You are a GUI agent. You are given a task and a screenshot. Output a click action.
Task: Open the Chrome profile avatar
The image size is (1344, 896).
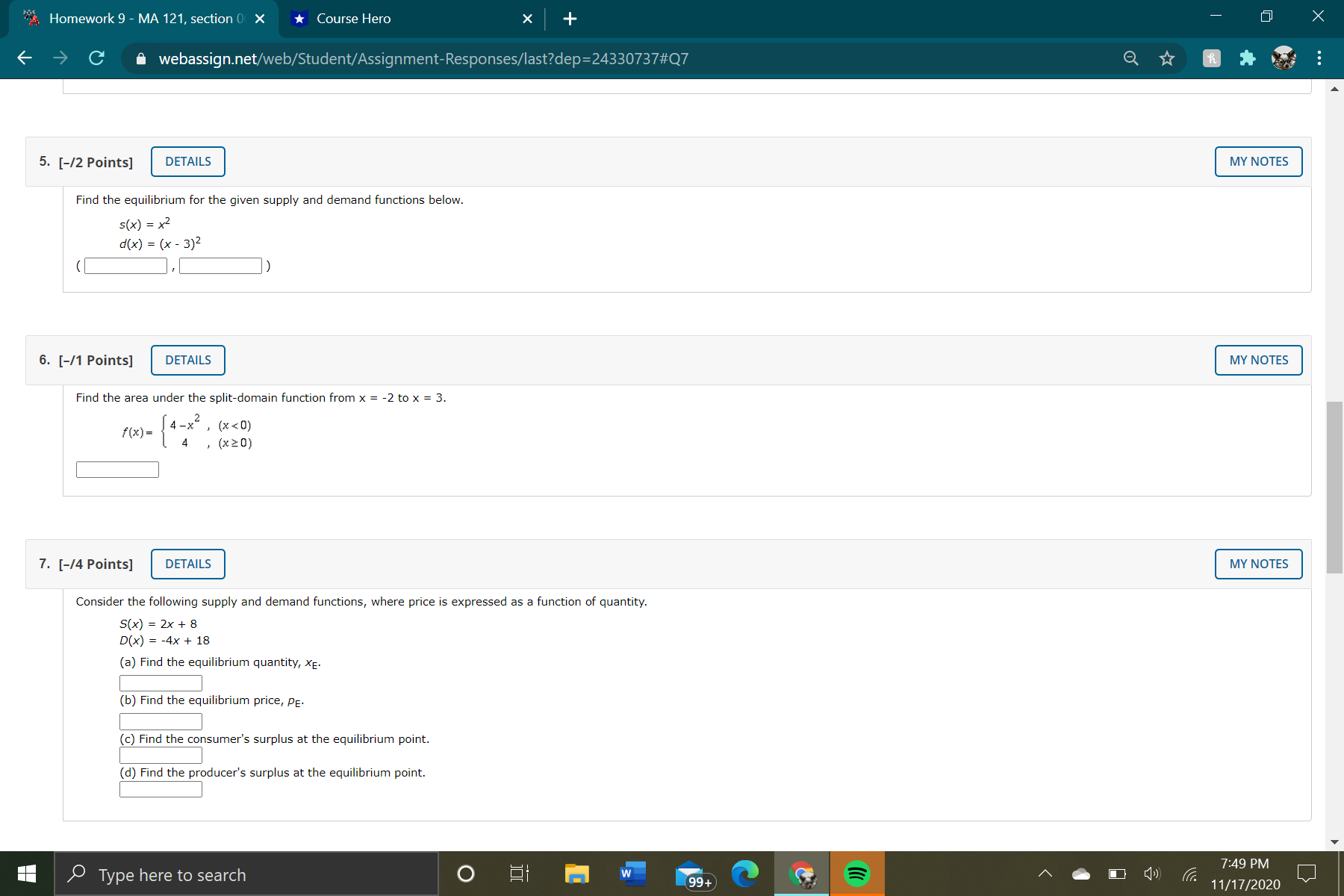click(x=1284, y=58)
